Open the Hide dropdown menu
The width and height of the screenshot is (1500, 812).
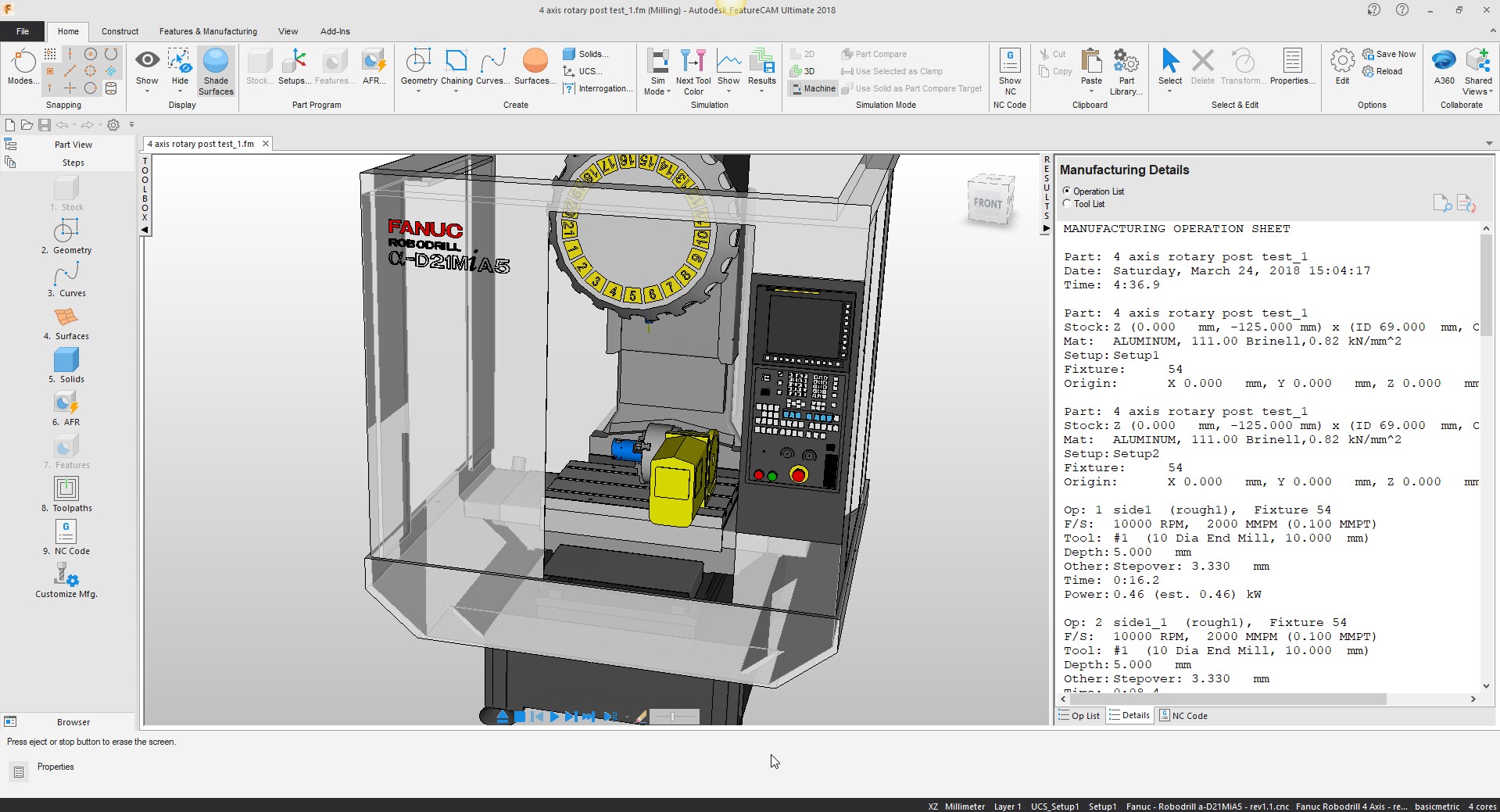tap(180, 71)
